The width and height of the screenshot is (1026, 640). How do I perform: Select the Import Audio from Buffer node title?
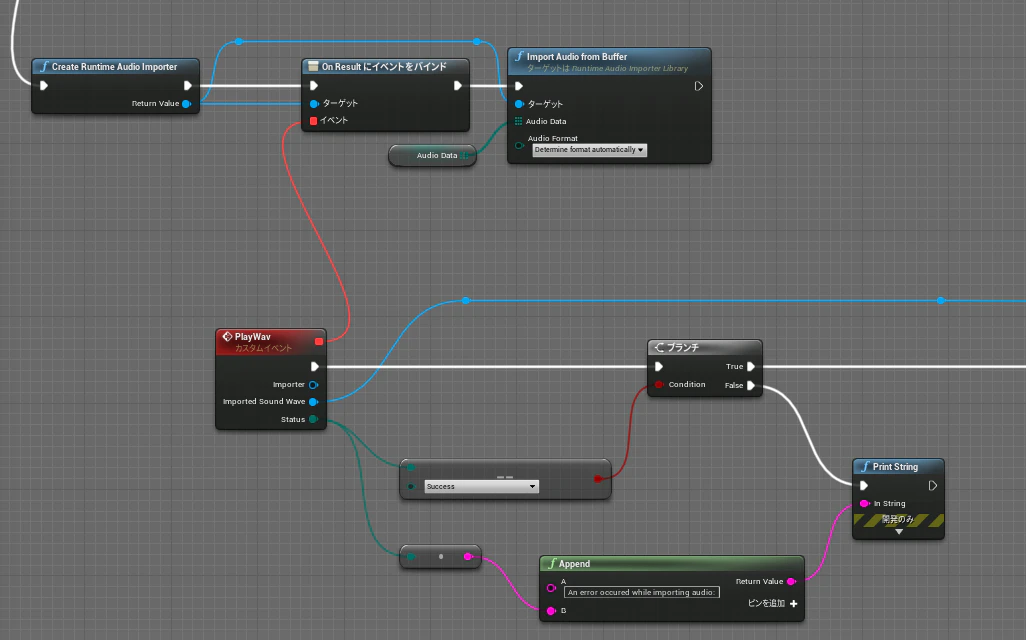click(x=577, y=57)
